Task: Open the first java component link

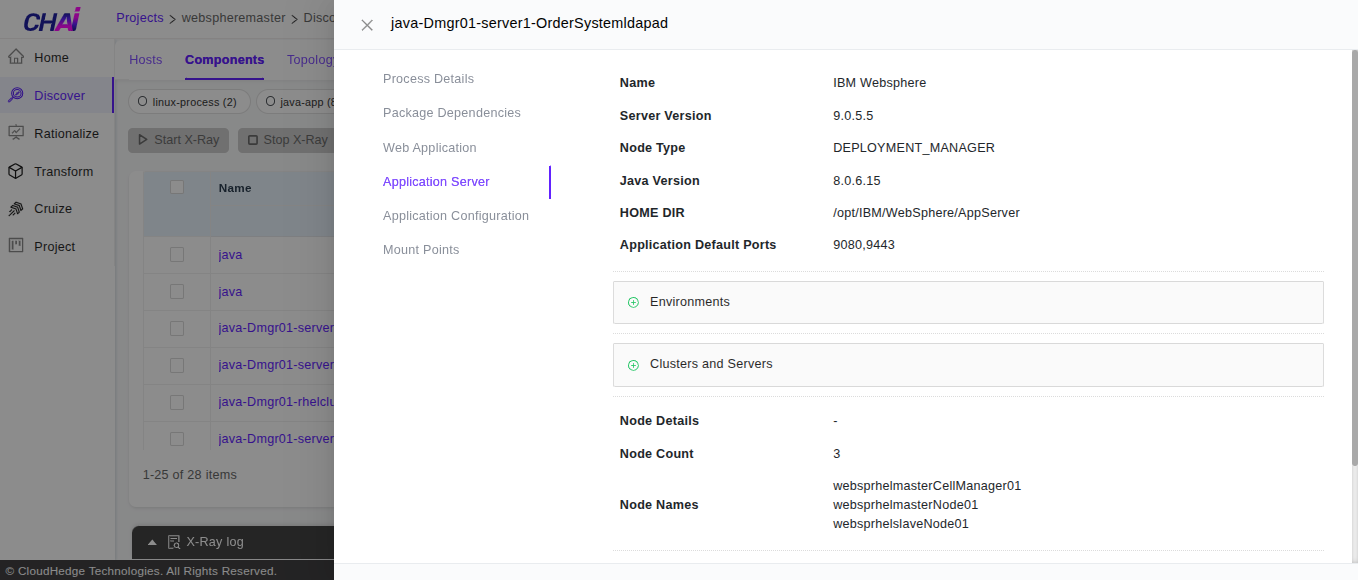Action: [230, 255]
